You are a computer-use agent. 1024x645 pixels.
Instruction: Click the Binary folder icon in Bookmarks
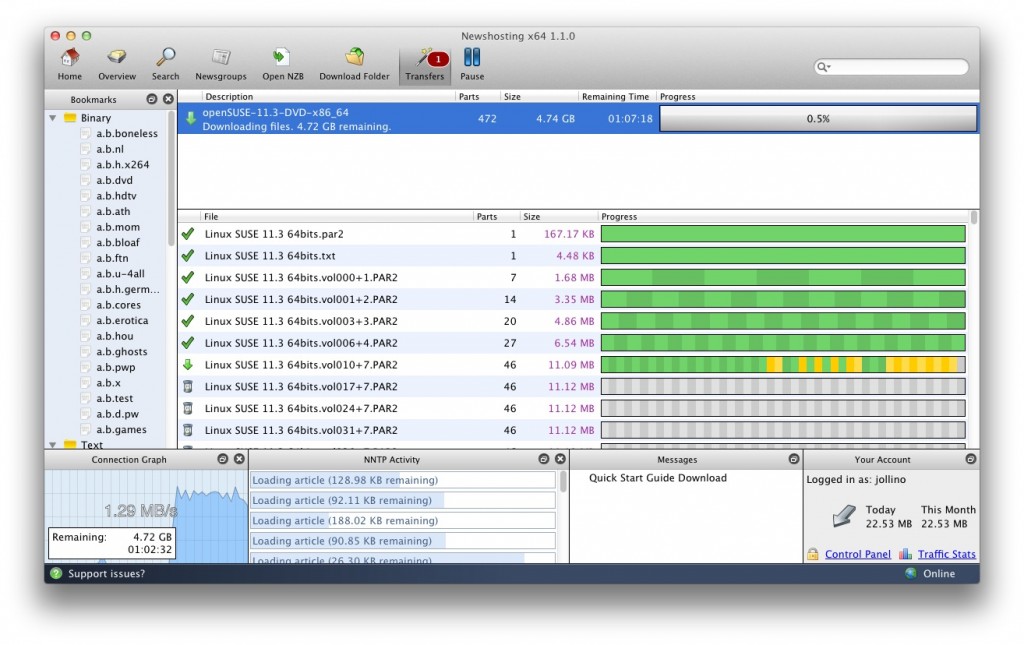click(x=70, y=118)
